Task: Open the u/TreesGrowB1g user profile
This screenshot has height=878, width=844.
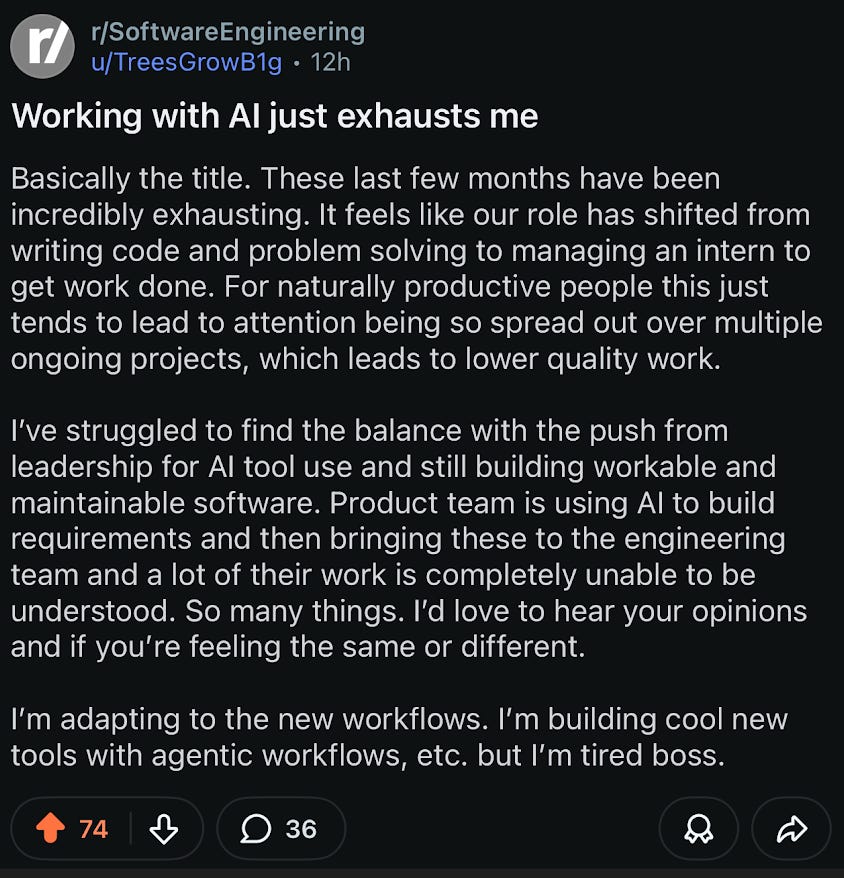Action: click(187, 62)
